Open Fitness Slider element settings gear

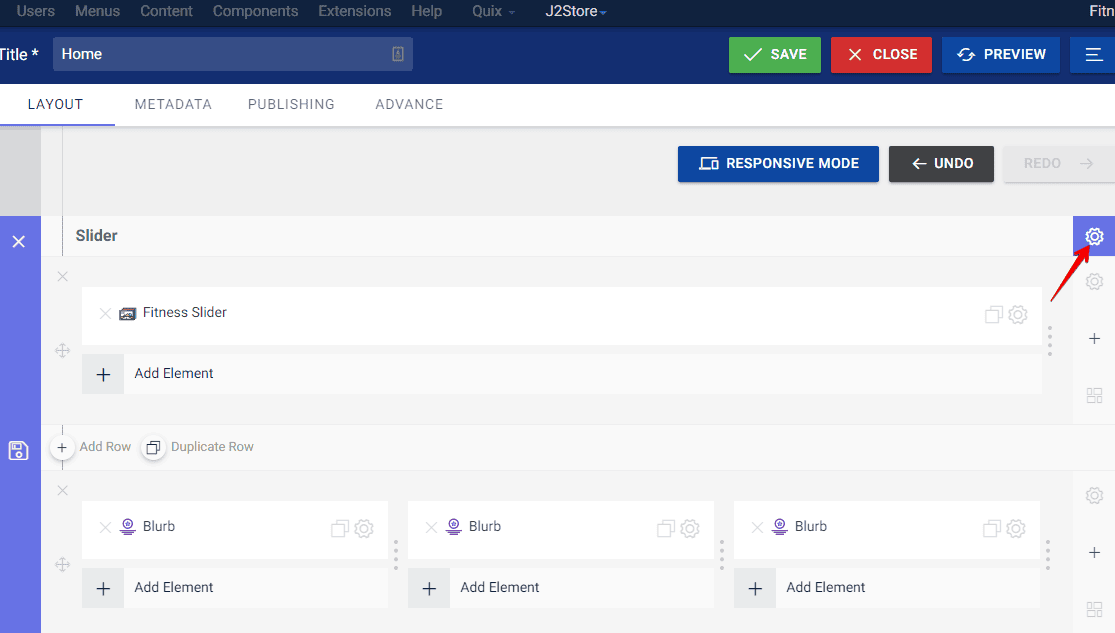[x=1017, y=314]
